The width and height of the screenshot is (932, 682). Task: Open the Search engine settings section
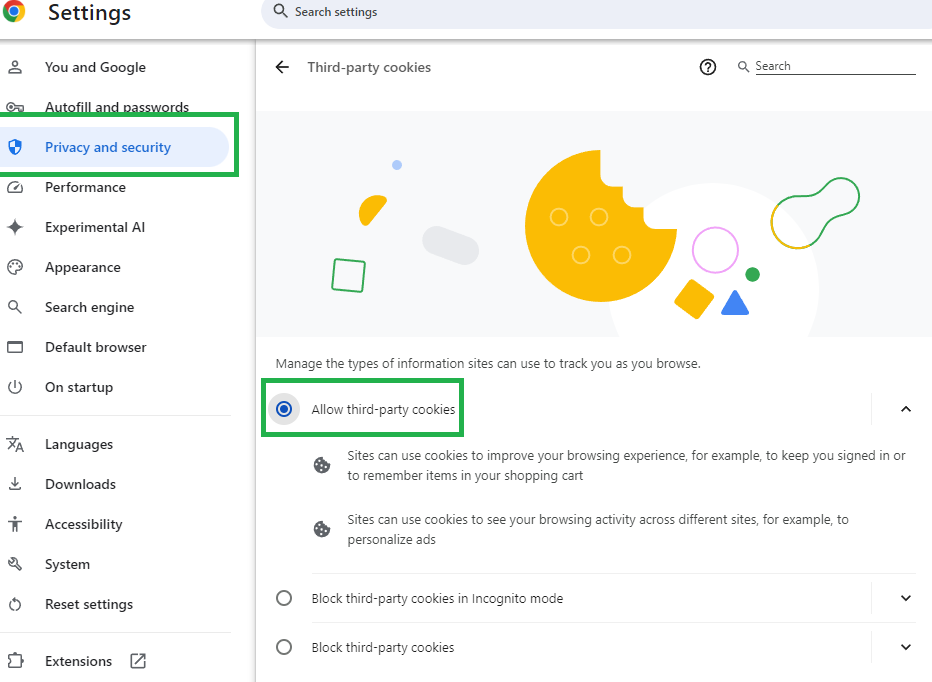pos(89,307)
